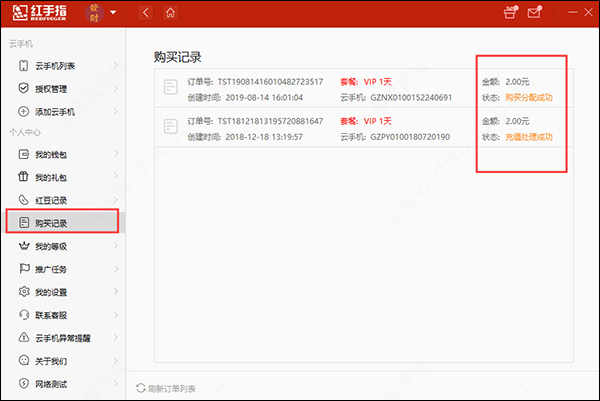Open 云手机列表 in the sidebar

pos(64,66)
